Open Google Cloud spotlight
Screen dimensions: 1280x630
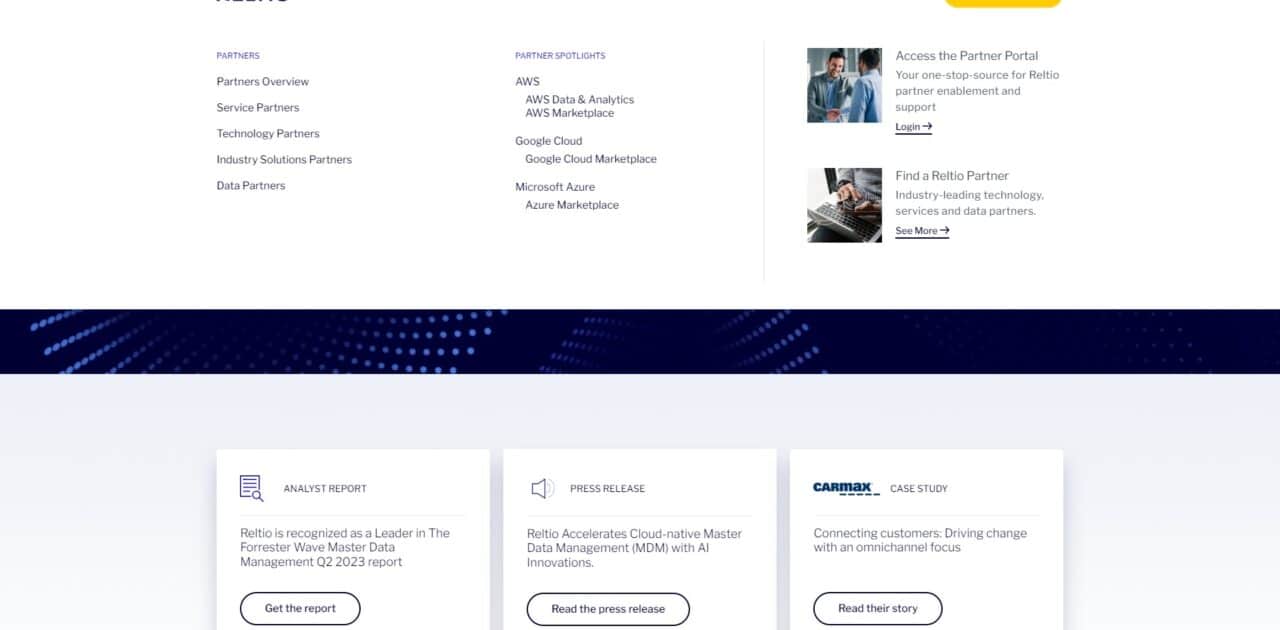click(548, 141)
